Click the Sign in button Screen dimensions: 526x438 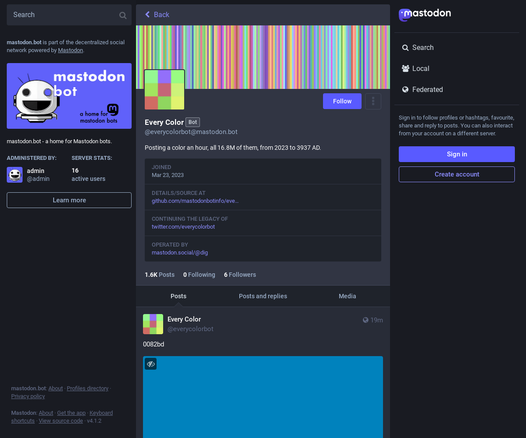(457, 154)
